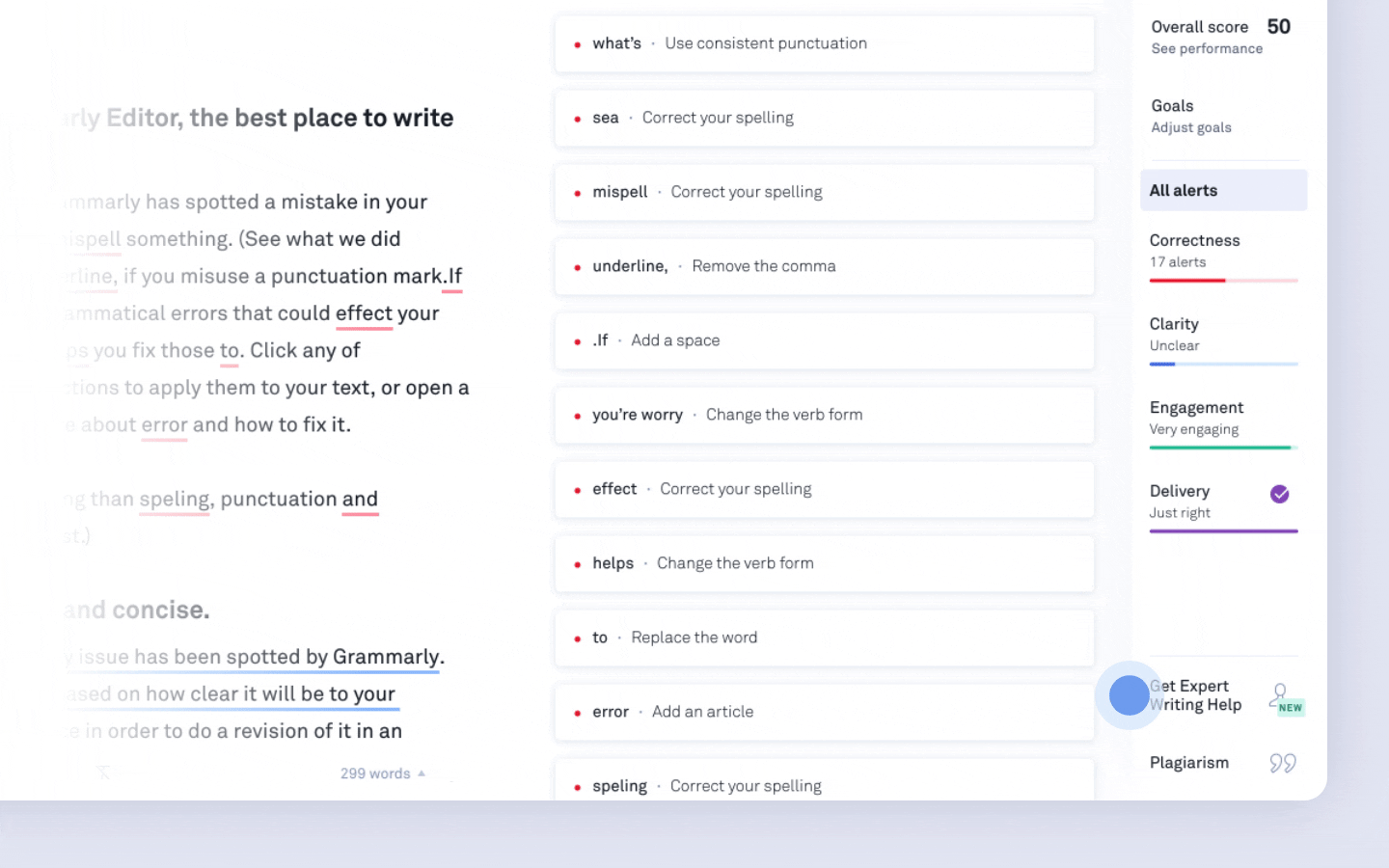
Task: Click the Plagiarism quotation marks icon
Action: (x=1282, y=763)
